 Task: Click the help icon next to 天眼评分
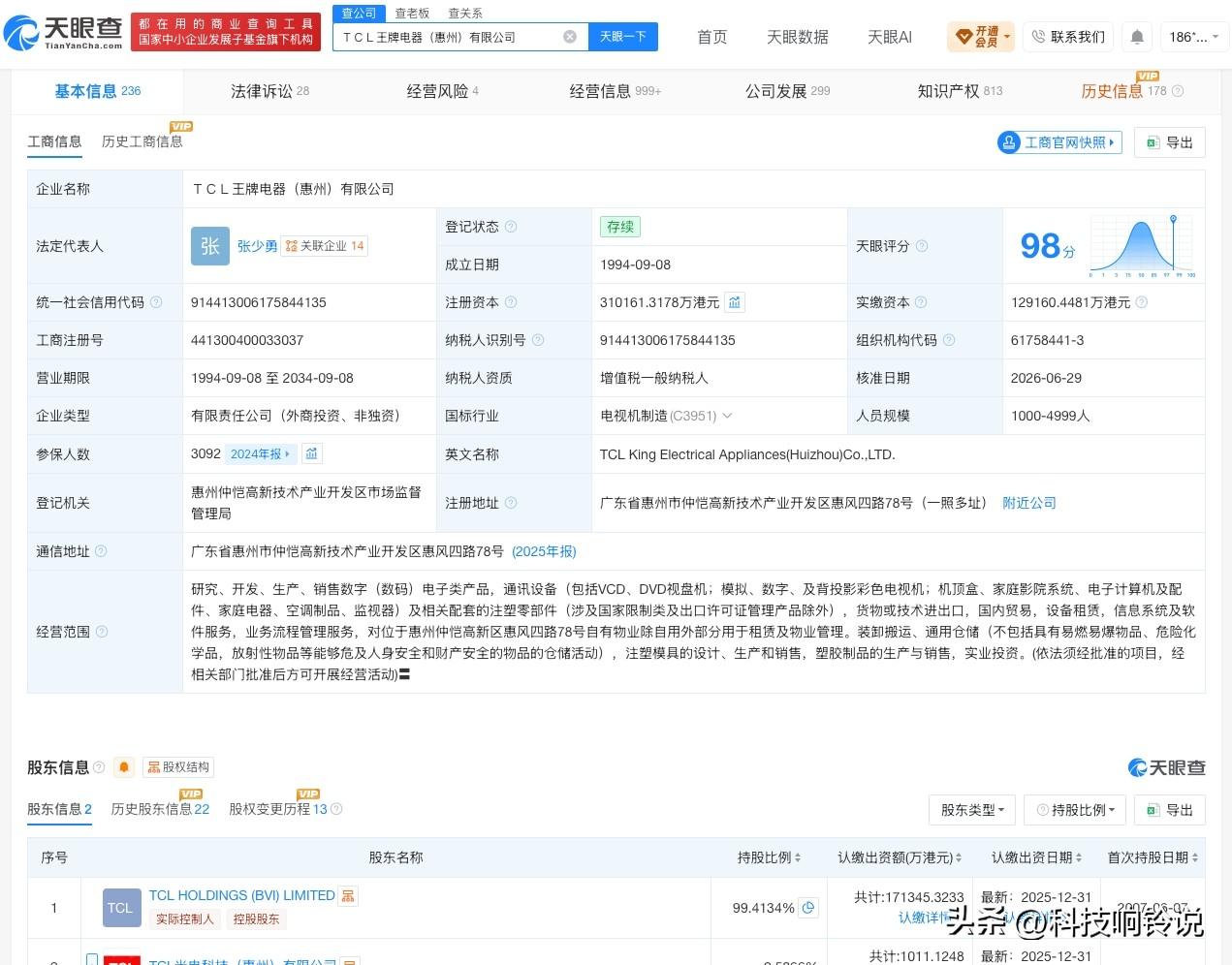coord(922,246)
